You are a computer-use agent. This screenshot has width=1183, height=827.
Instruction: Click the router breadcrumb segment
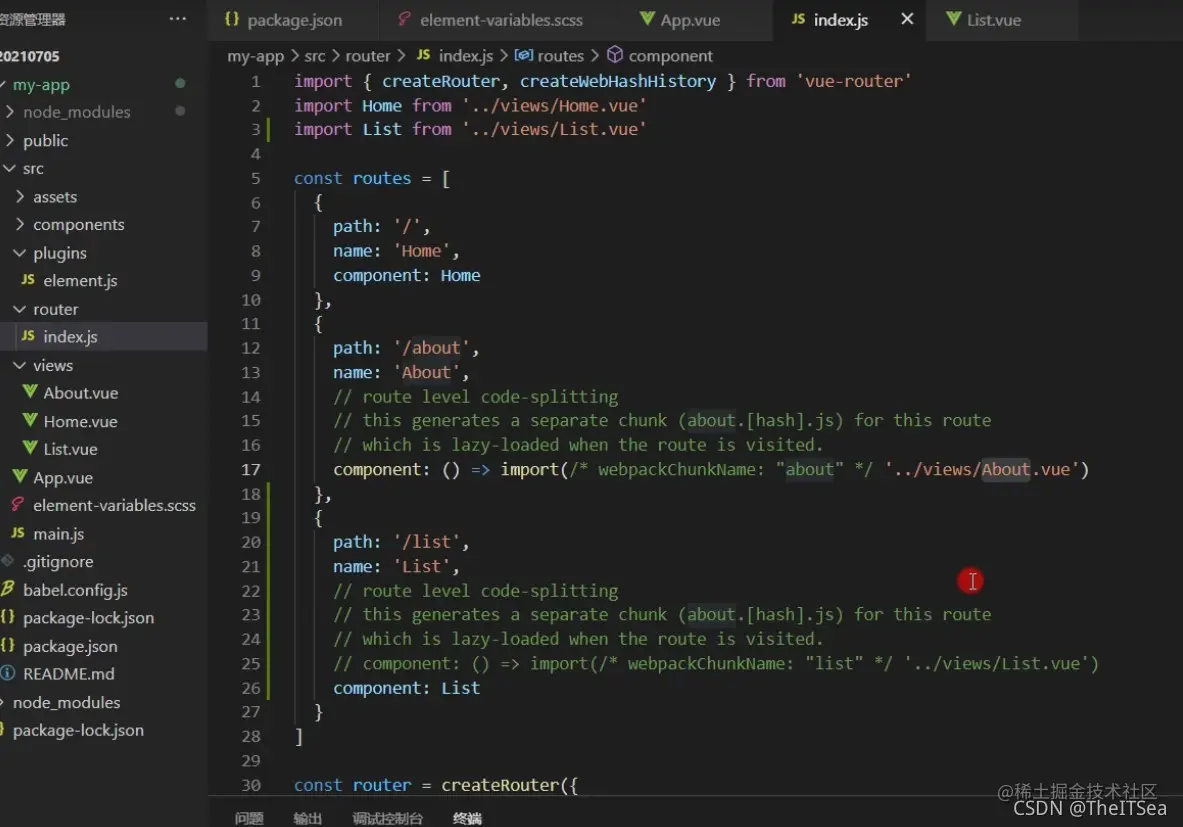[x=367, y=56]
